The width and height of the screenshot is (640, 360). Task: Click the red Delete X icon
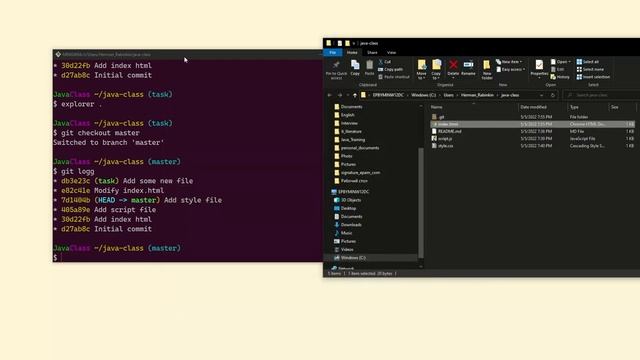point(453,64)
